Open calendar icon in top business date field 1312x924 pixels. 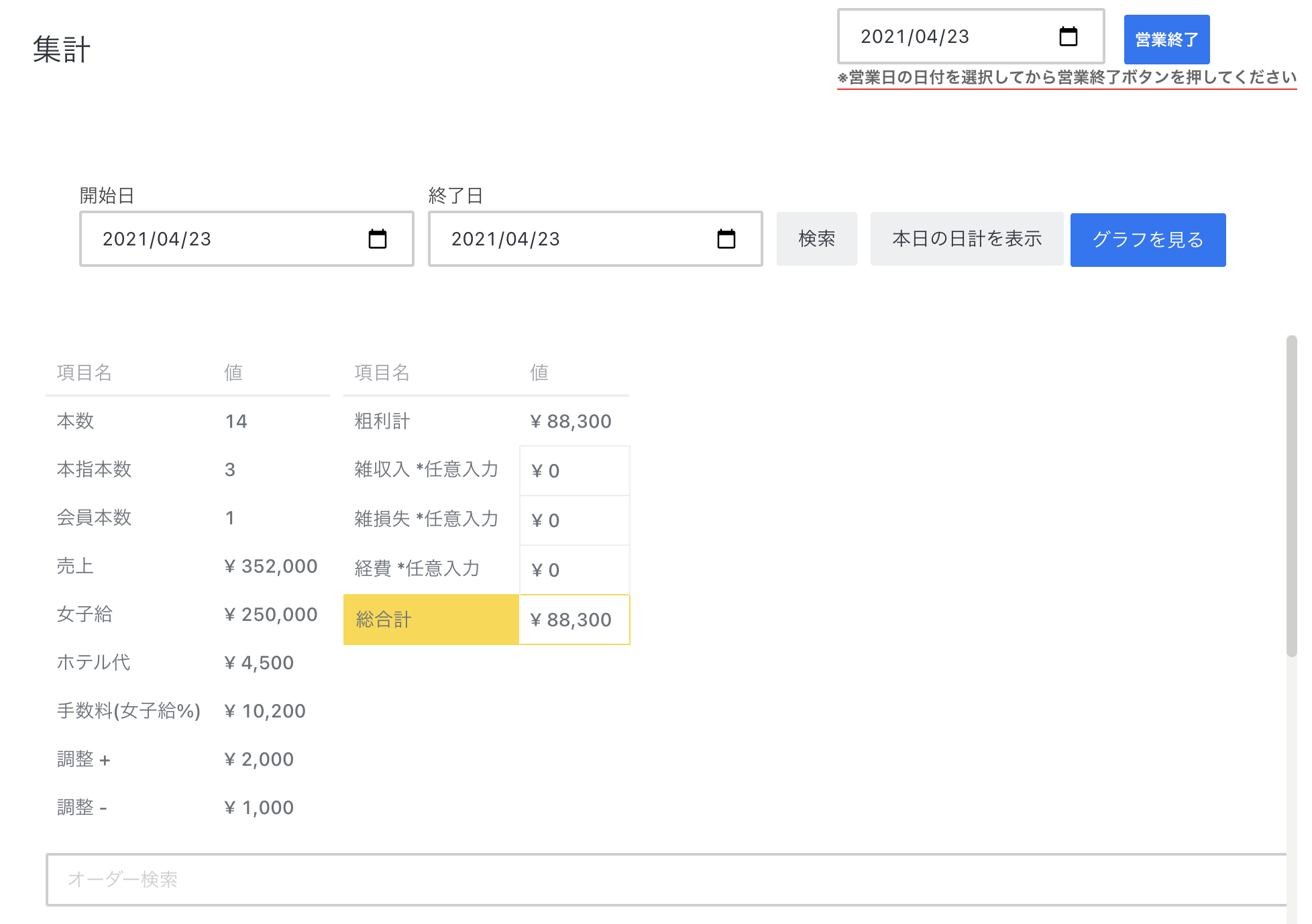click(1069, 36)
